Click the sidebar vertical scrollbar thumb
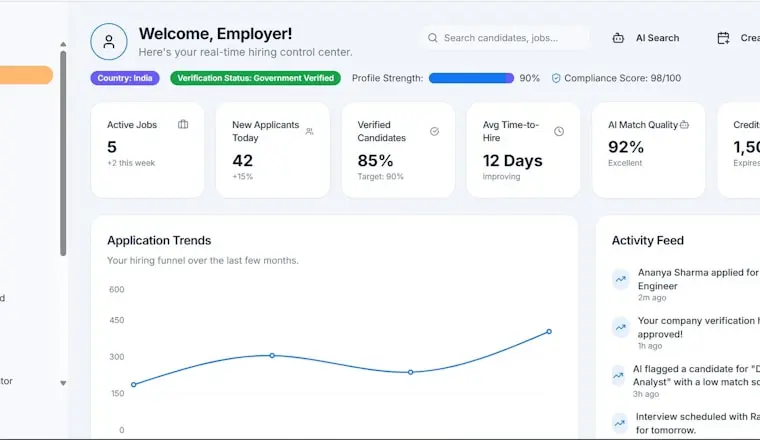 point(63,153)
